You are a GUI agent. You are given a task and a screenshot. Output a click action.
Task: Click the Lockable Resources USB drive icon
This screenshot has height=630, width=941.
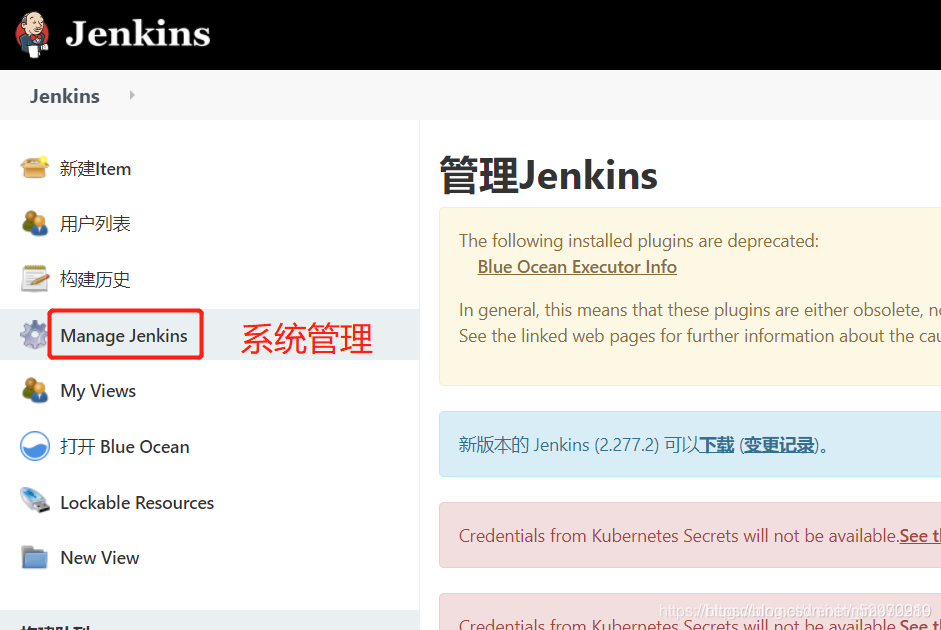[35, 500]
